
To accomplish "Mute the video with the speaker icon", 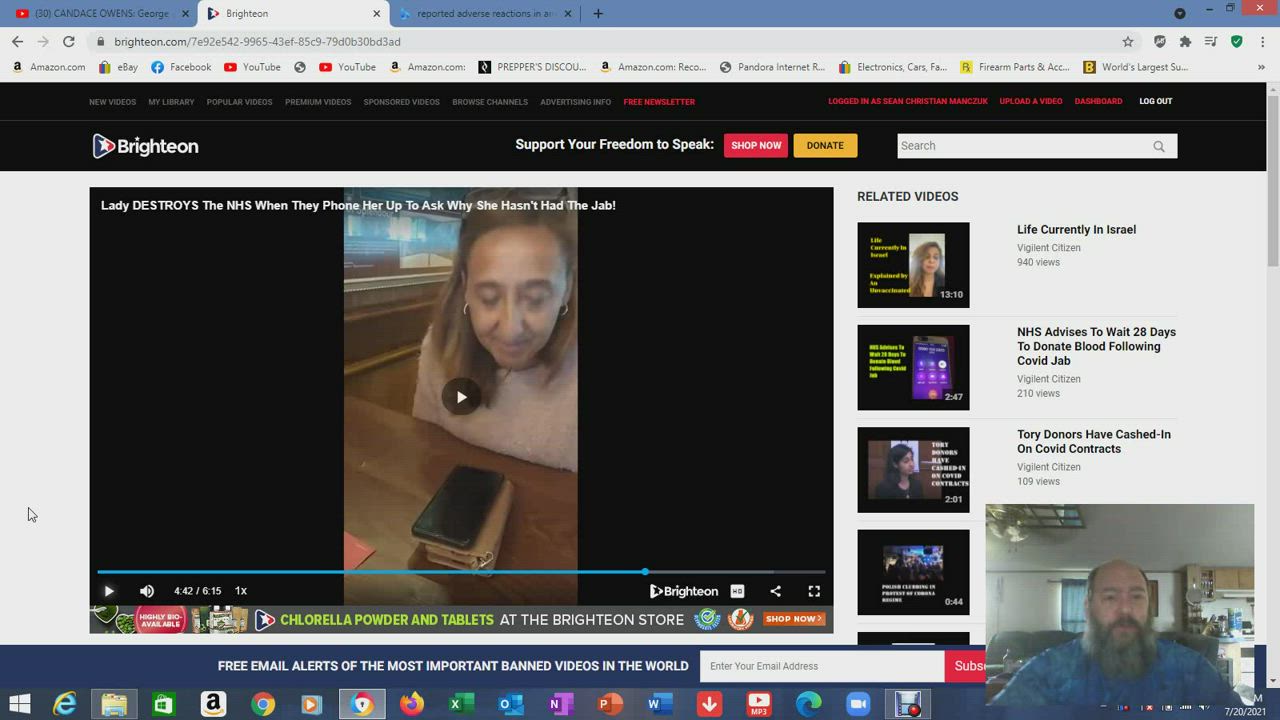I will coord(147,591).
